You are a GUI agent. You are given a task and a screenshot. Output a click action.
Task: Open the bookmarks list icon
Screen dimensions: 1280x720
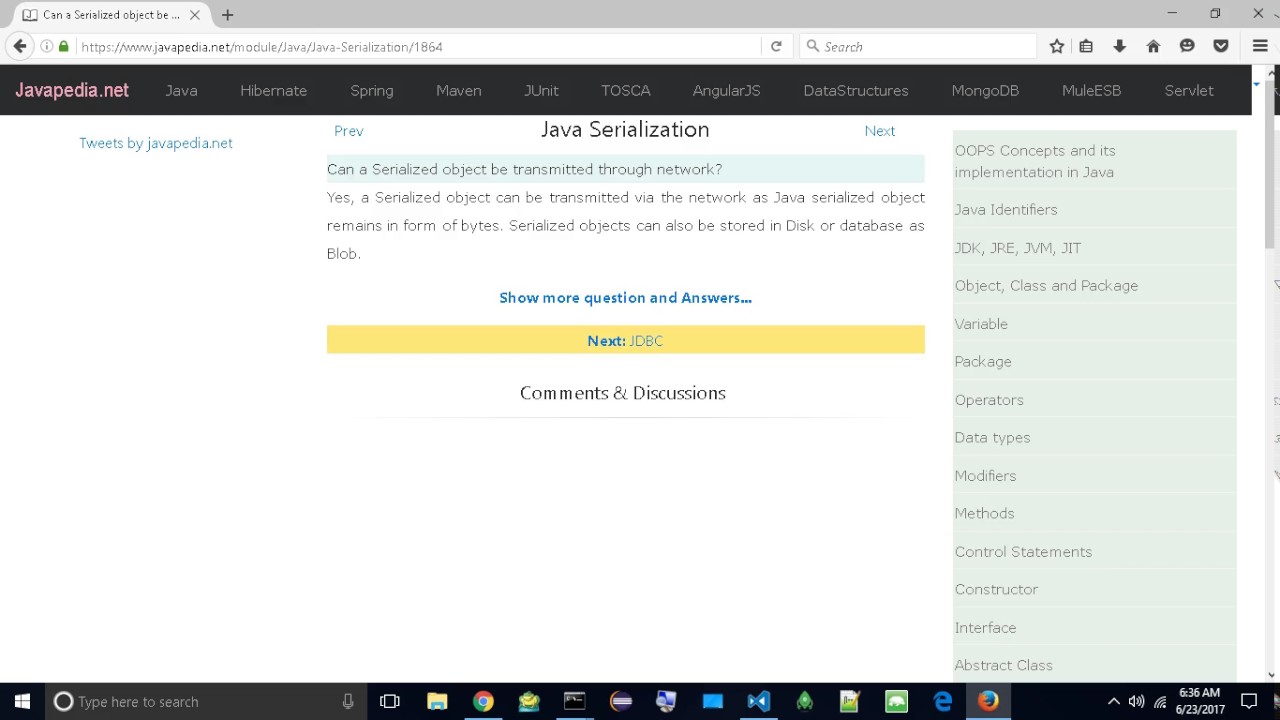pyautogui.click(x=1086, y=46)
